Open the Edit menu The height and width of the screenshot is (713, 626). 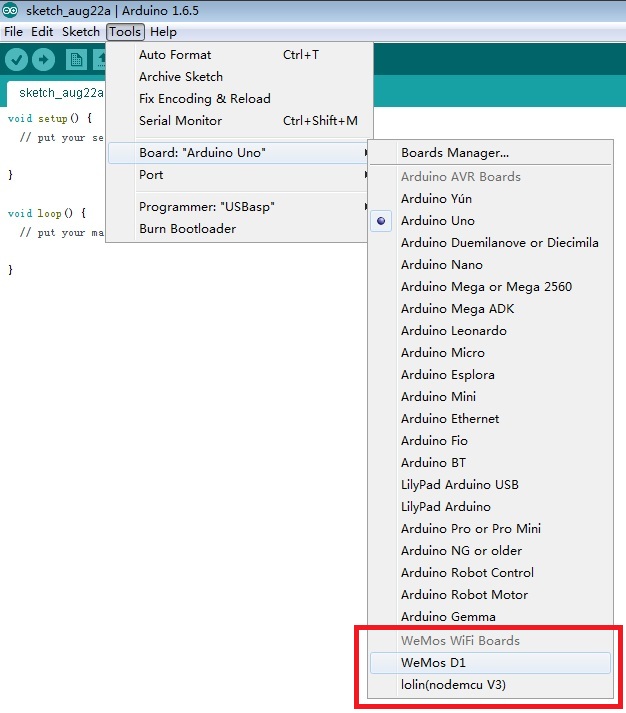pyautogui.click(x=42, y=32)
